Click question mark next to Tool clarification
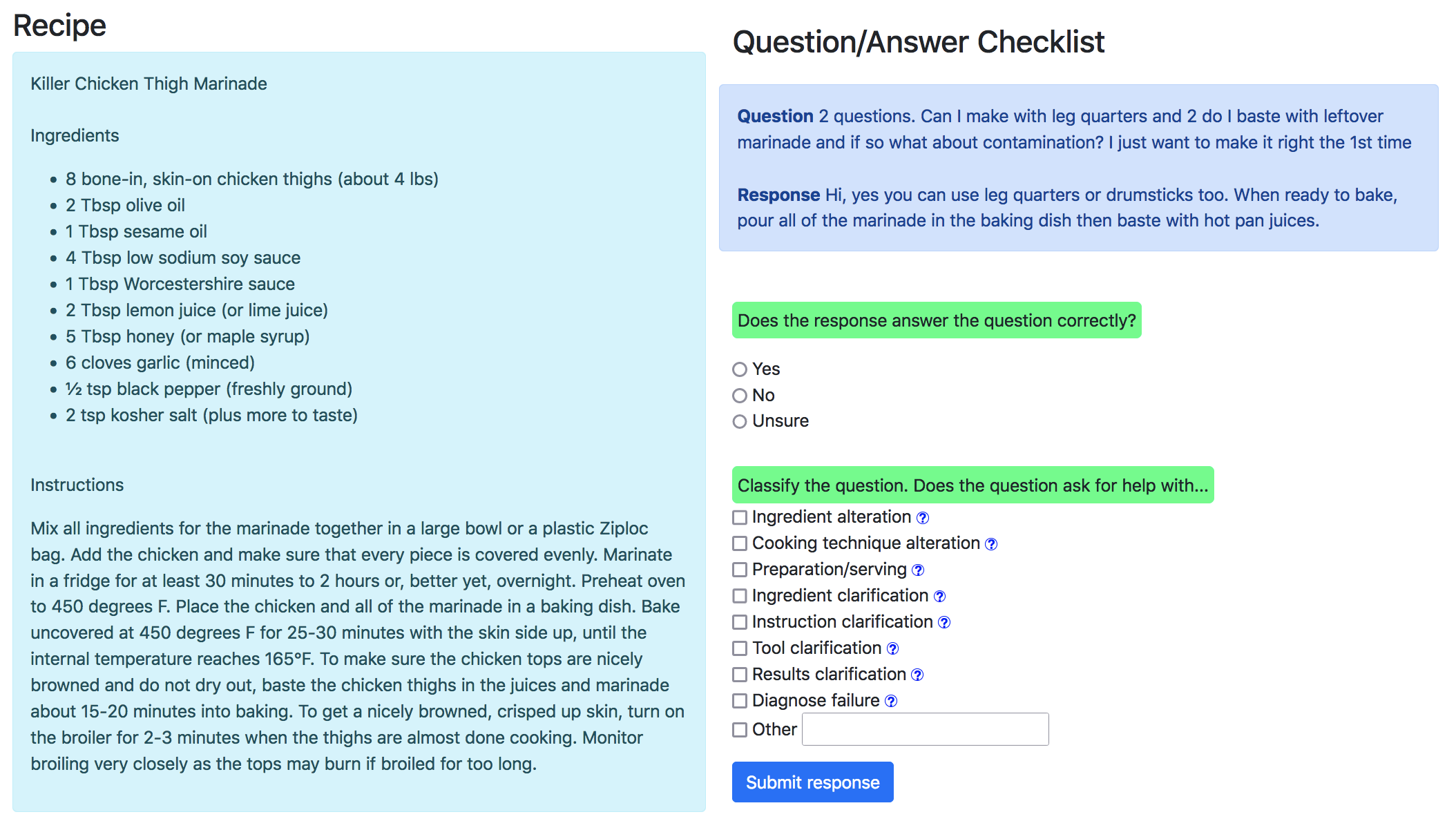This screenshot has height=830, width=1456. [x=892, y=649]
